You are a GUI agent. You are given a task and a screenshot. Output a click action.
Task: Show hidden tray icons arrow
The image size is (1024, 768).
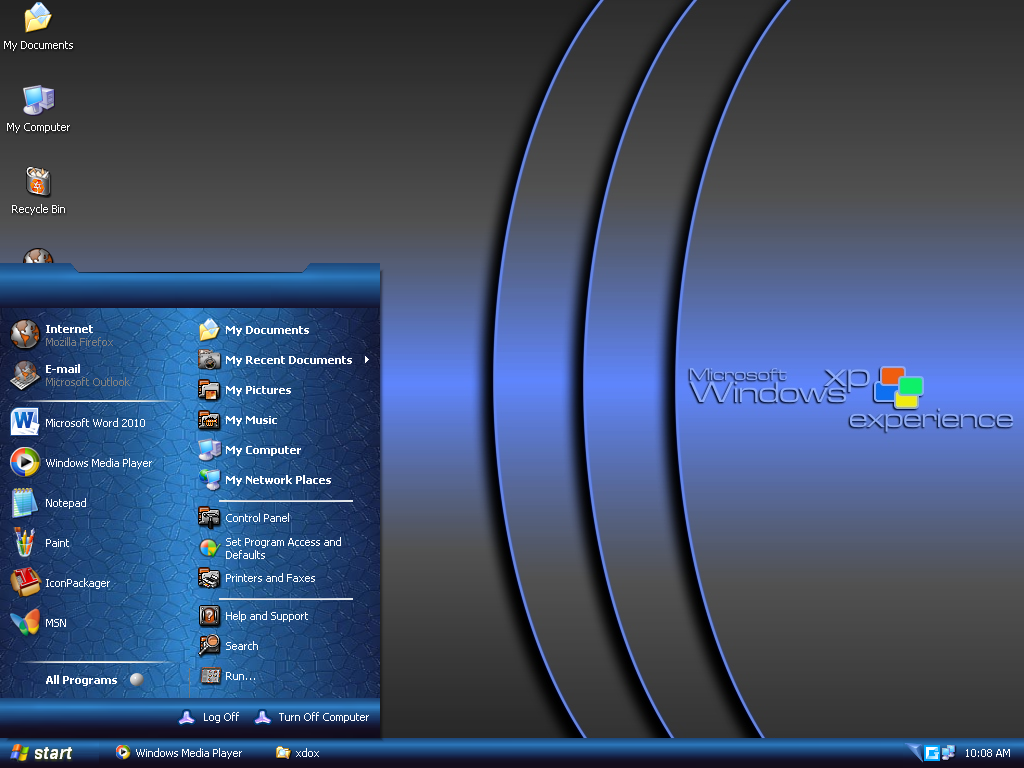tap(914, 752)
